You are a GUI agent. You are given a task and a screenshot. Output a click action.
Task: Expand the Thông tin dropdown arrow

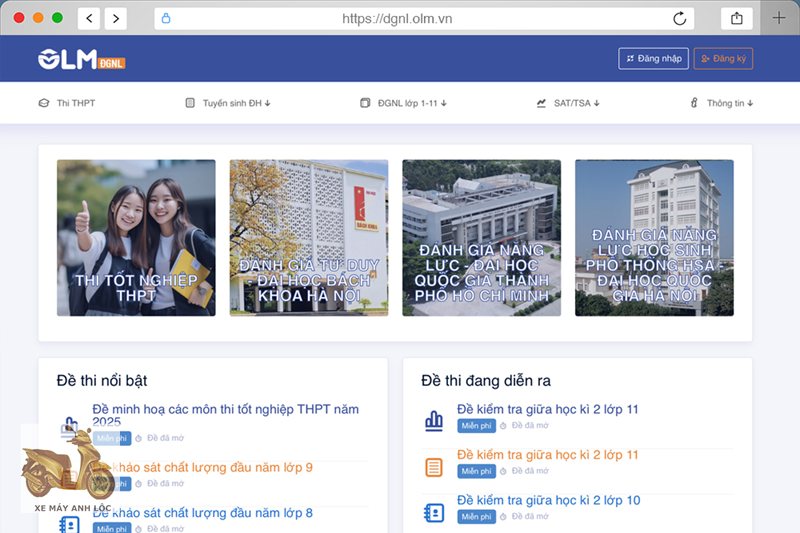pos(750,103)
